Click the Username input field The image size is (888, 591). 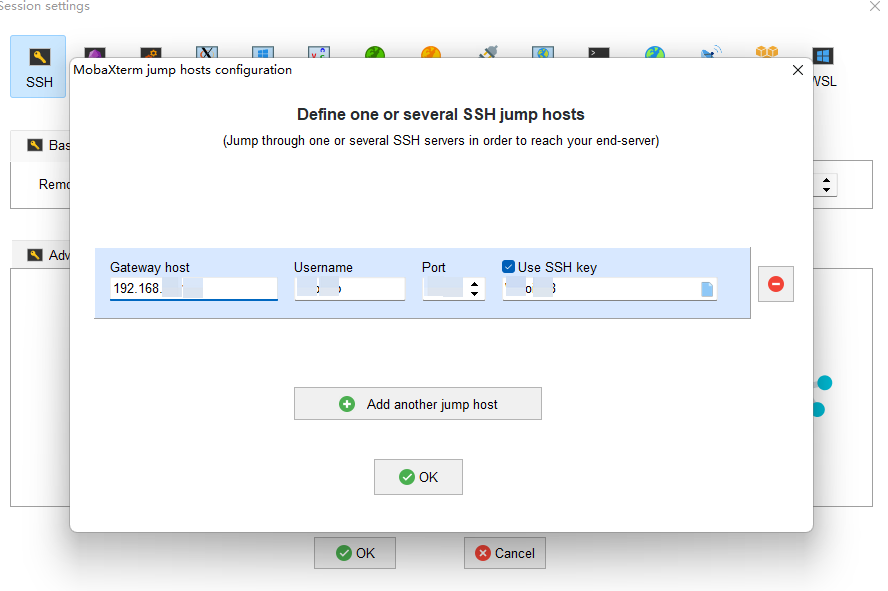tap(349, 289)
